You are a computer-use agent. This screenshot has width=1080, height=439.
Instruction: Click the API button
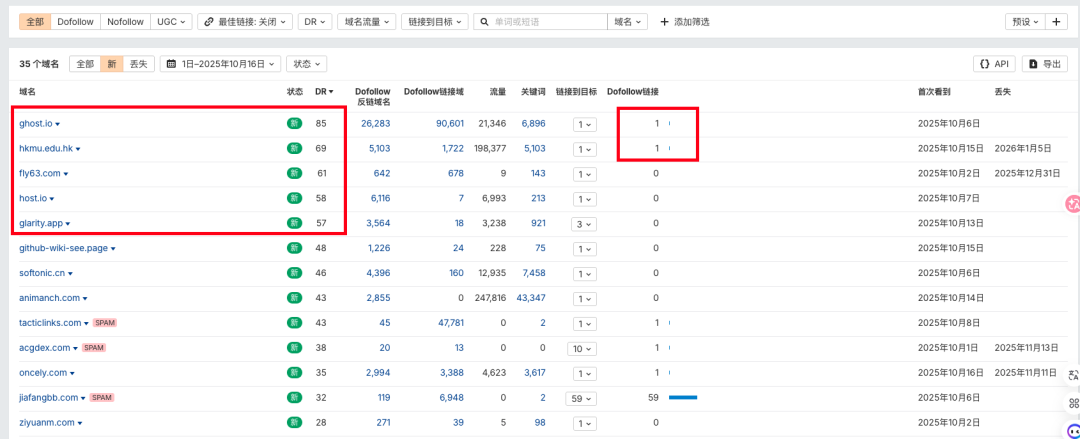[995, 64]
